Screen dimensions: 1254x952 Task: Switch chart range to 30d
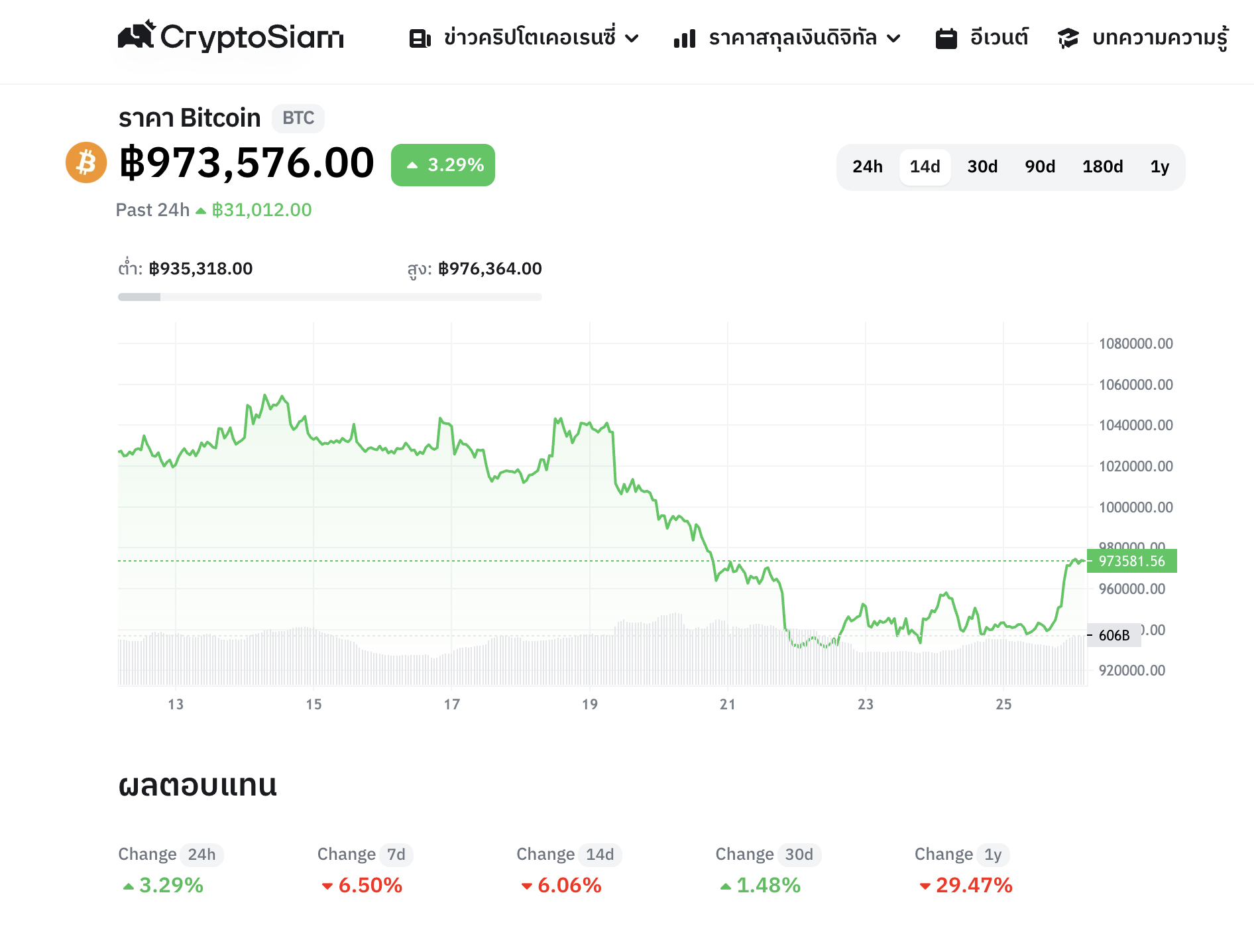point(982,167)
